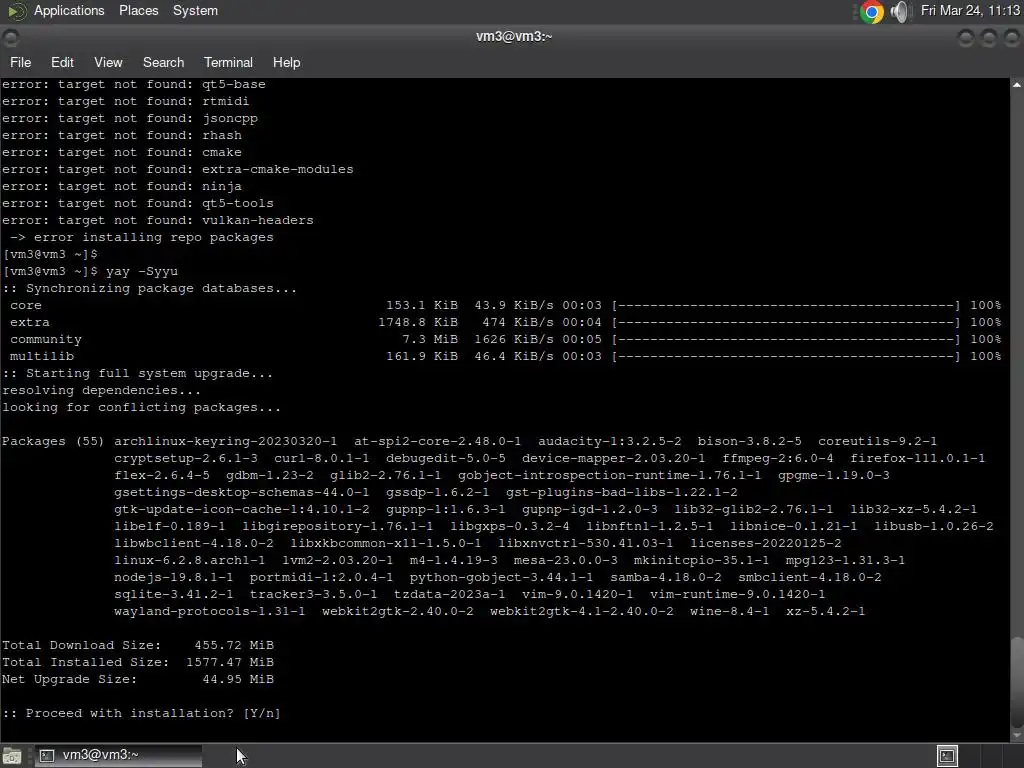Click the 'curl-8.0.1-1' package name
This screenshot has width=1024, height=768.
tap(321, 458)
